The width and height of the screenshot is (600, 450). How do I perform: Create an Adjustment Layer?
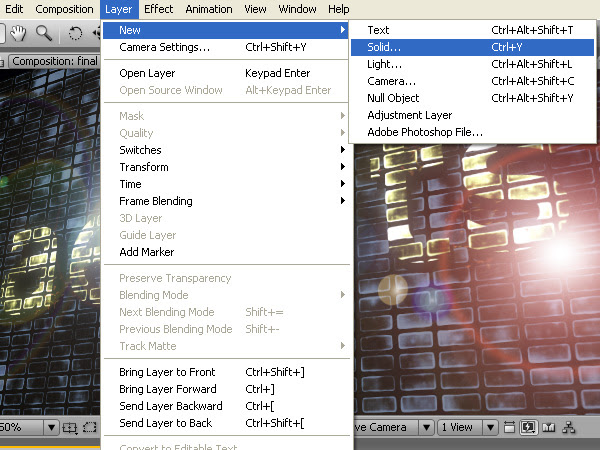(x=472, y=115)
